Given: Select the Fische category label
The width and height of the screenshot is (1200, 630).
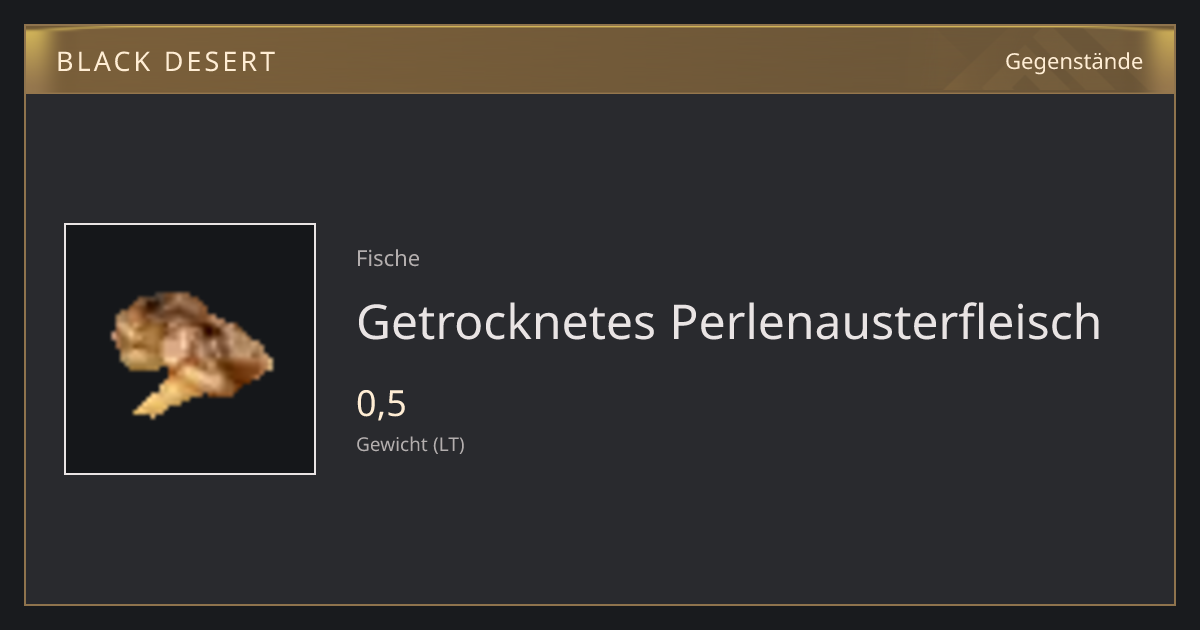Looking at the screenshot, I should [x=388, y=258].
